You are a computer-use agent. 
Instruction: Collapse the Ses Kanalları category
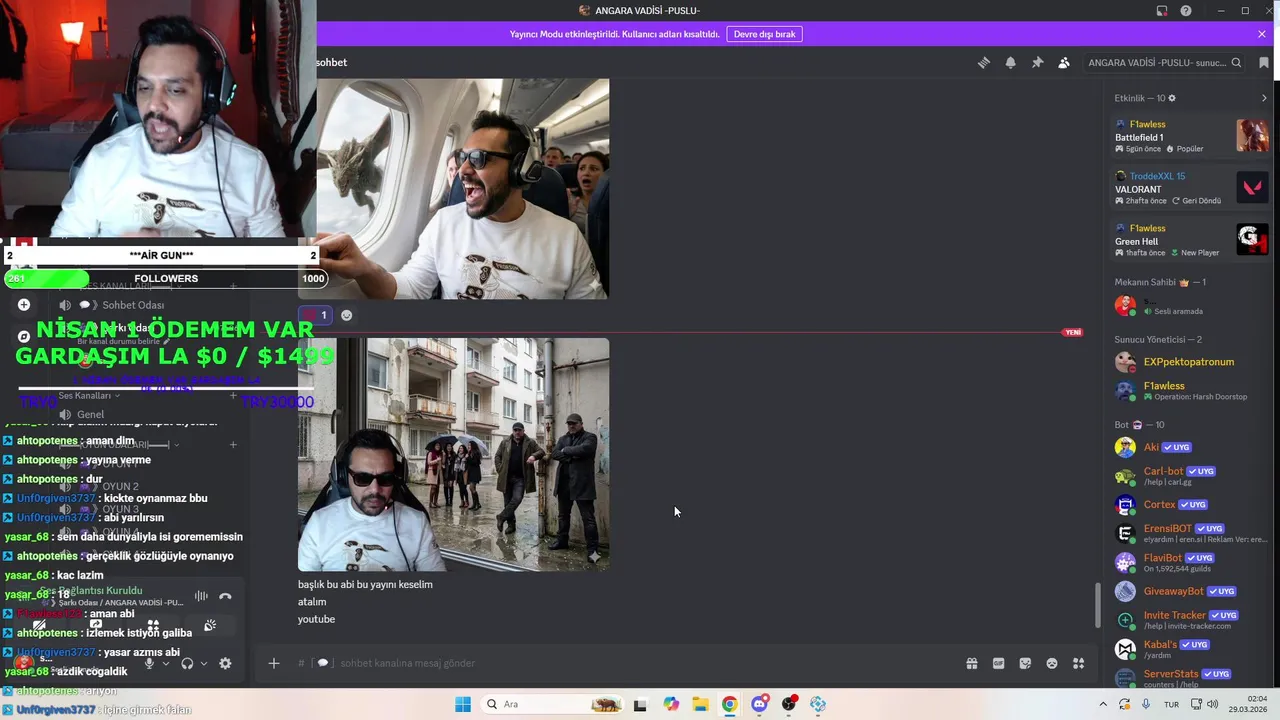coord(89,395)
